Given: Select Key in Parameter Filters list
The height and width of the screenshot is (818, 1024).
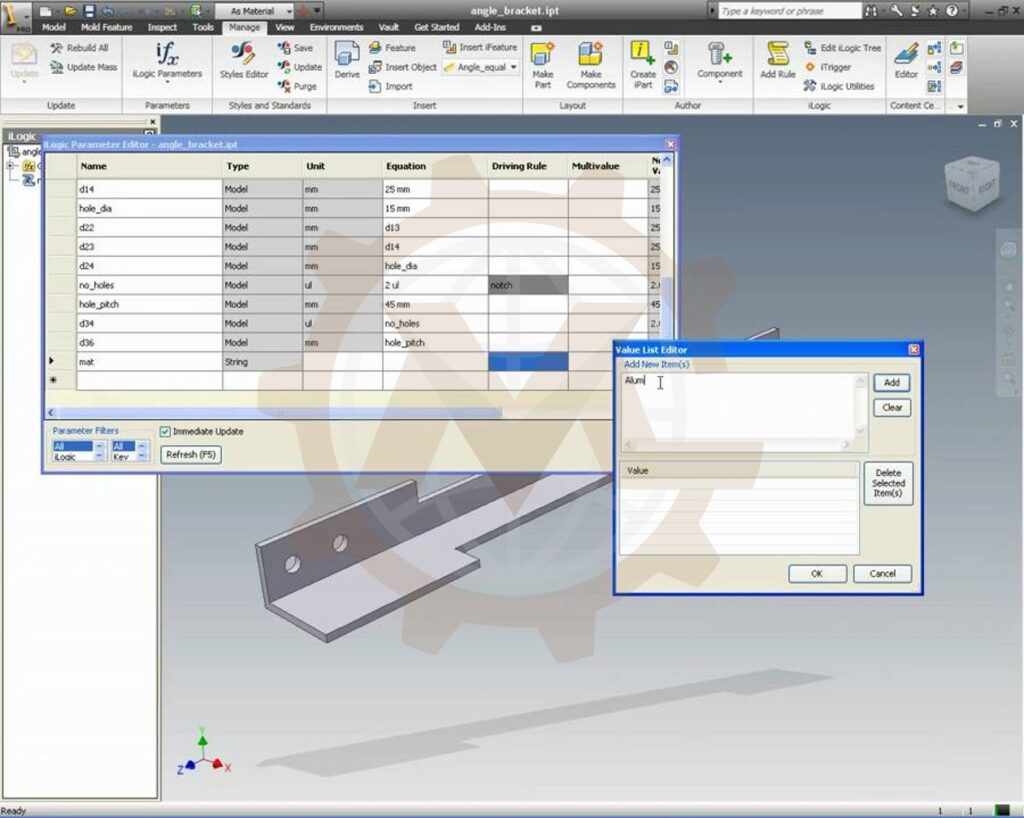Looking at the screenshot, I should [x=123, y=457].
